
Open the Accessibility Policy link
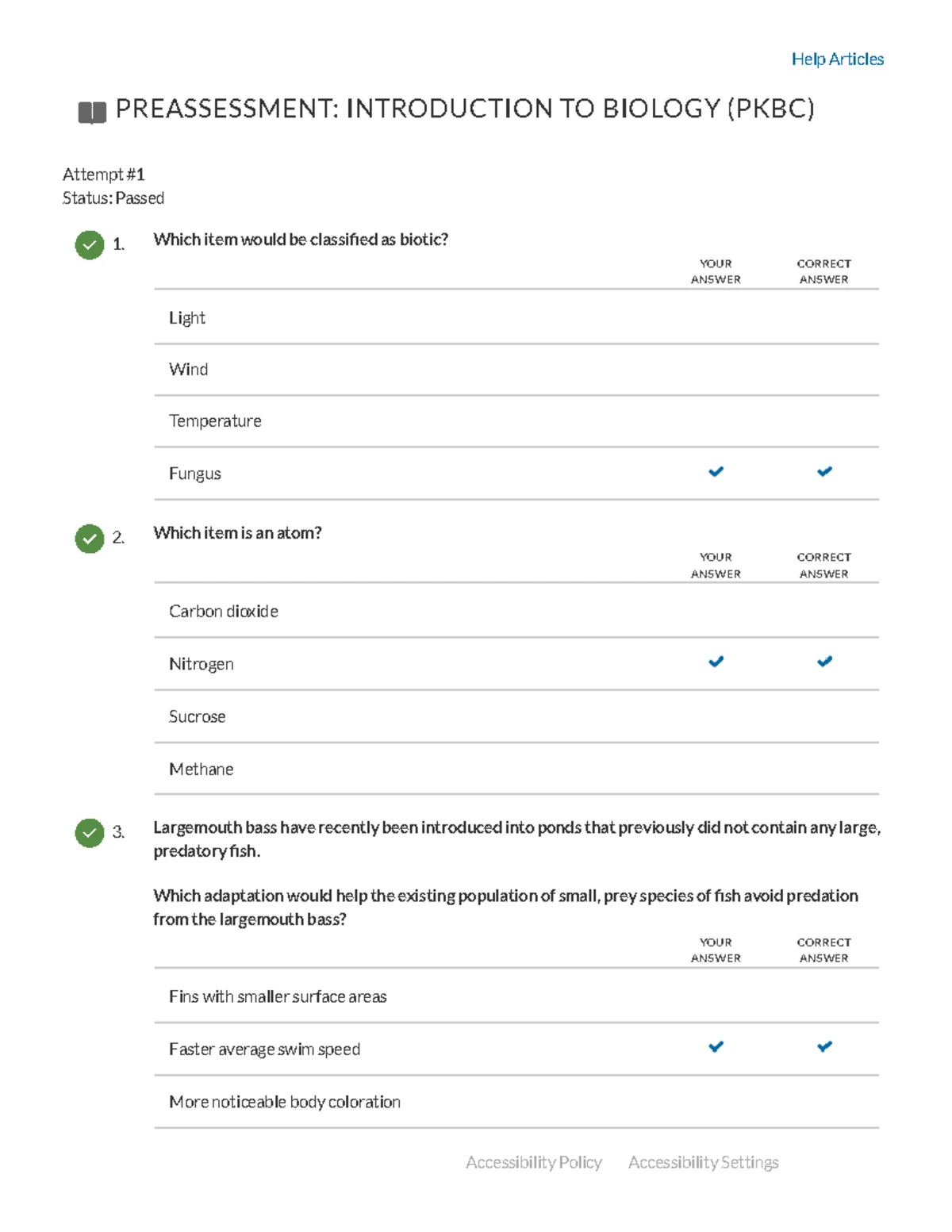(534, 1162)
